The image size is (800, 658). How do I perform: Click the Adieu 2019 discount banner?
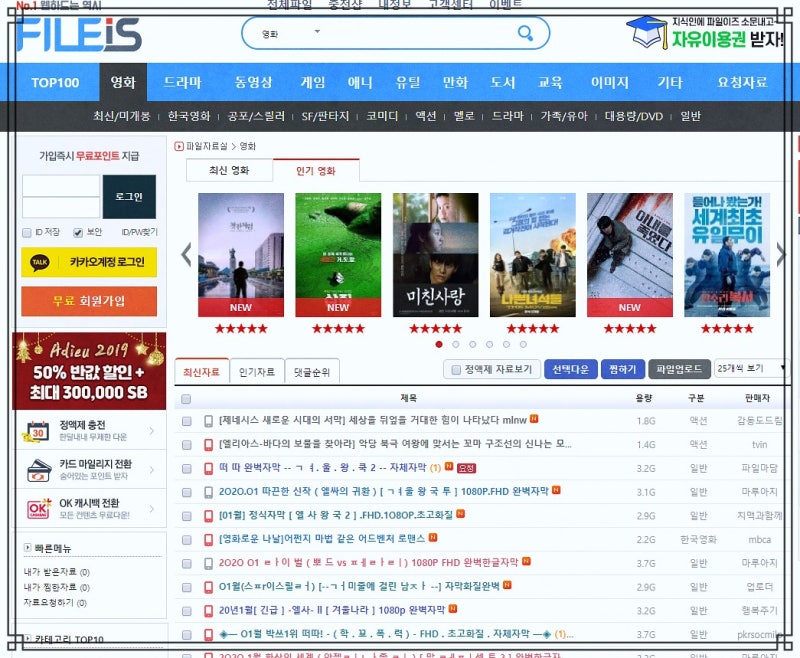pyautogui.click(x=89, y=371)
